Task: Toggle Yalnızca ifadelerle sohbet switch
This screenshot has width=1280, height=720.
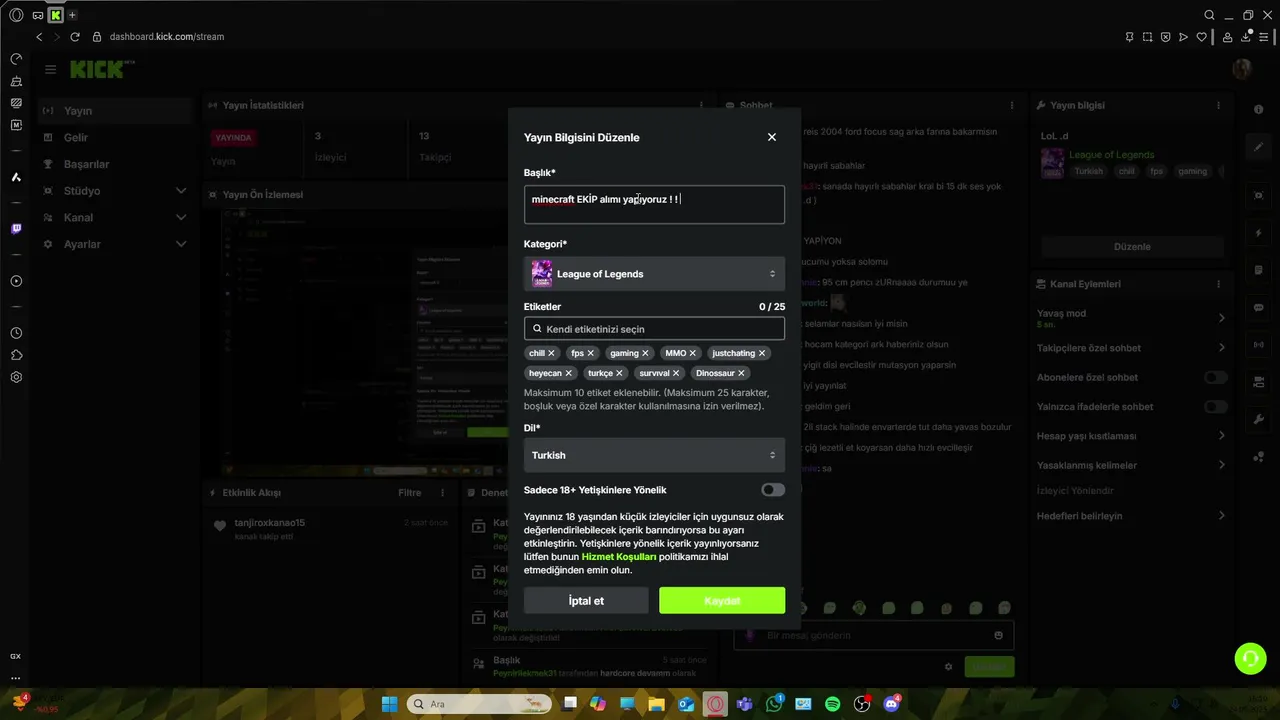Action: 1216,407
